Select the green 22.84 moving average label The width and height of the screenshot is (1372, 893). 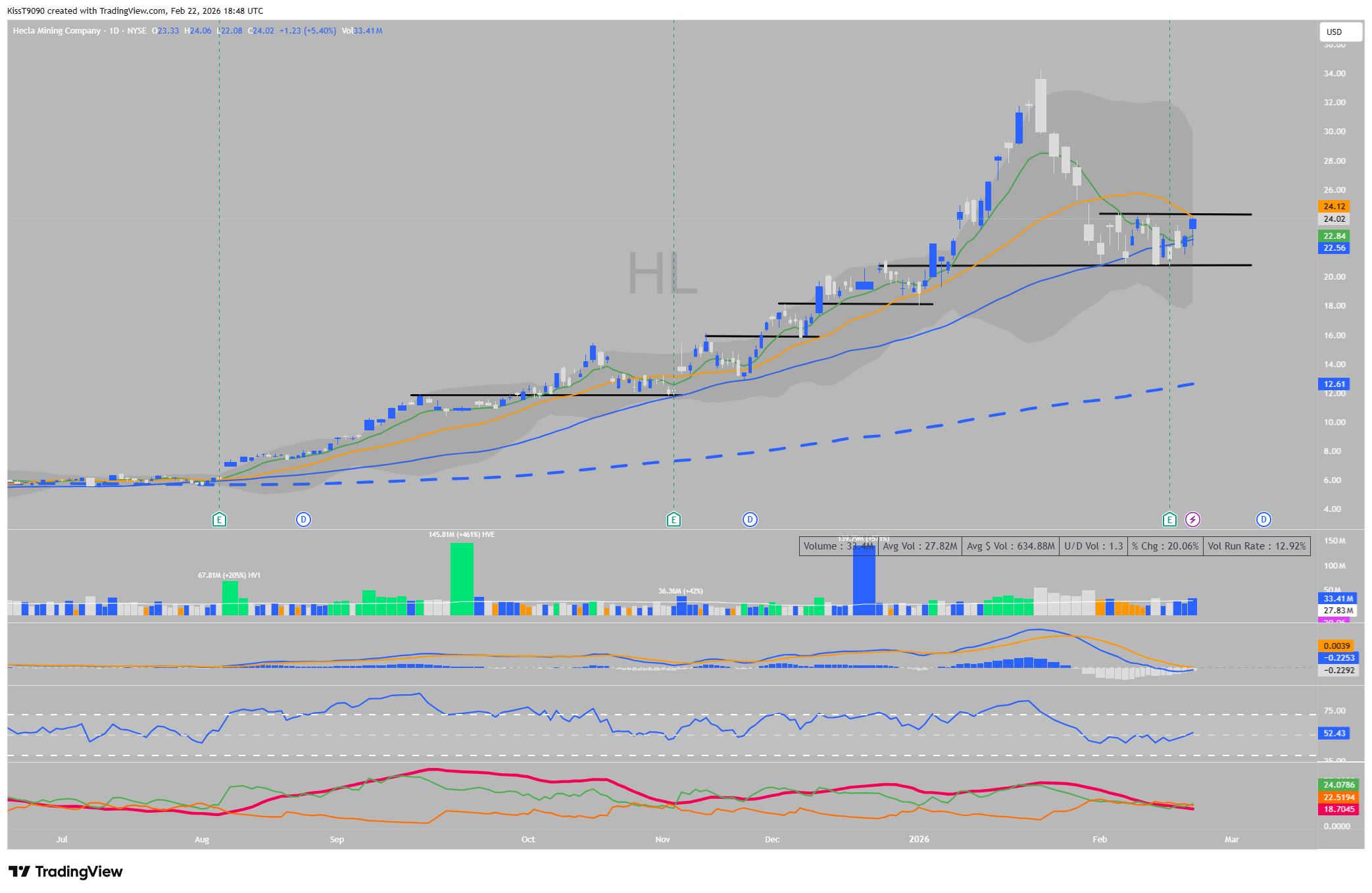pos(1334,236)
